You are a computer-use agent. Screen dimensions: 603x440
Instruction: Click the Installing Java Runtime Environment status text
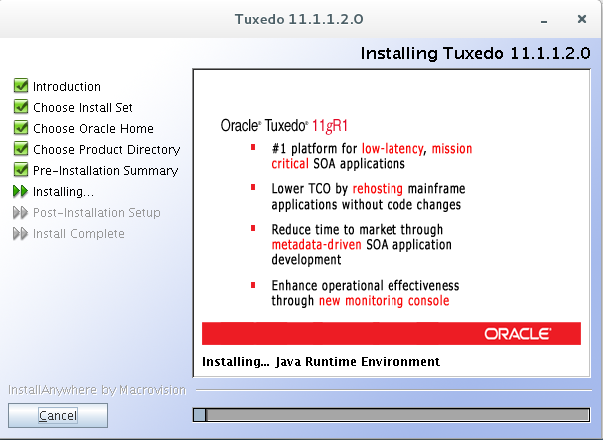coord(321,362)
